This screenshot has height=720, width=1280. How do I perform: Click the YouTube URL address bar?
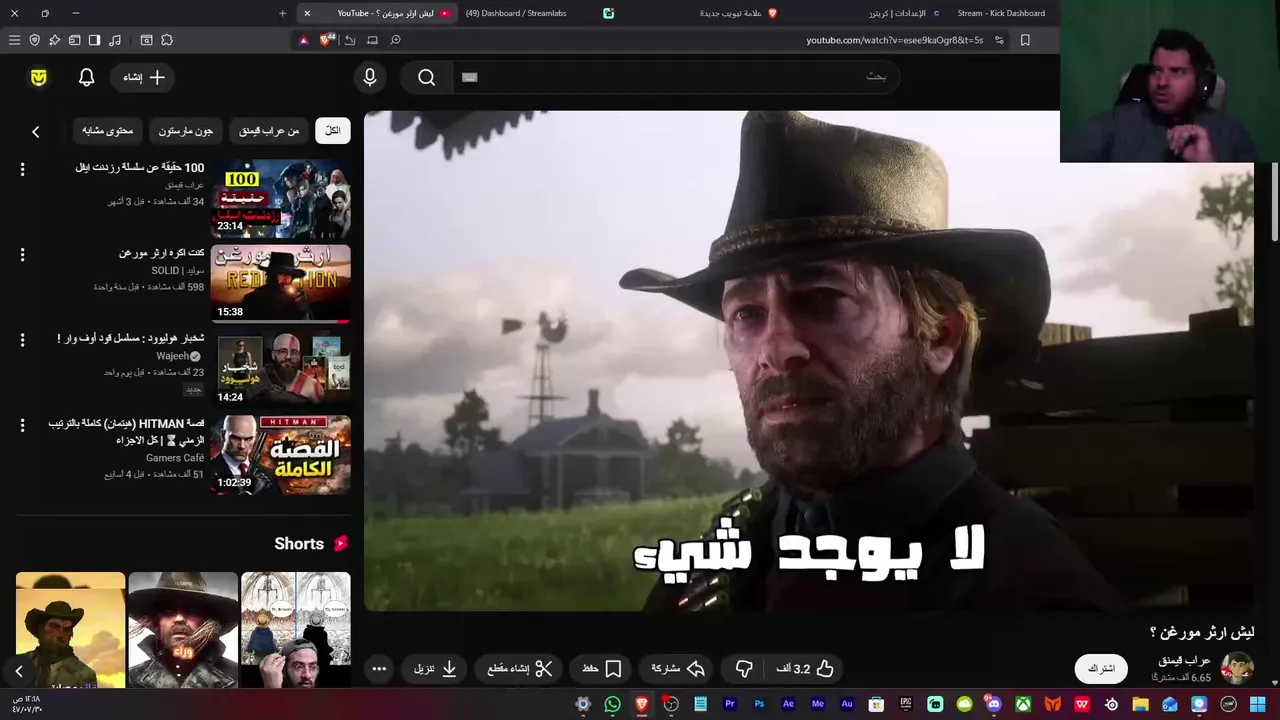pos(895,40)
